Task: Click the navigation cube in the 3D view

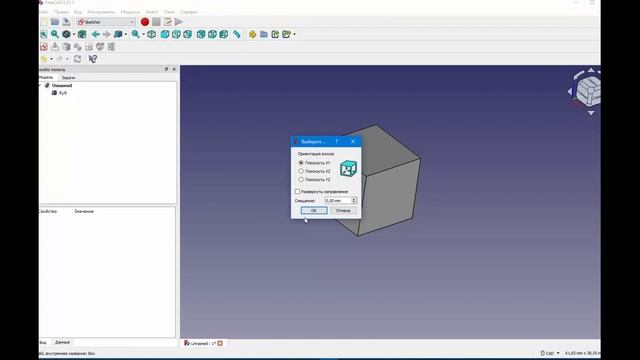Action: pos(589,90)
